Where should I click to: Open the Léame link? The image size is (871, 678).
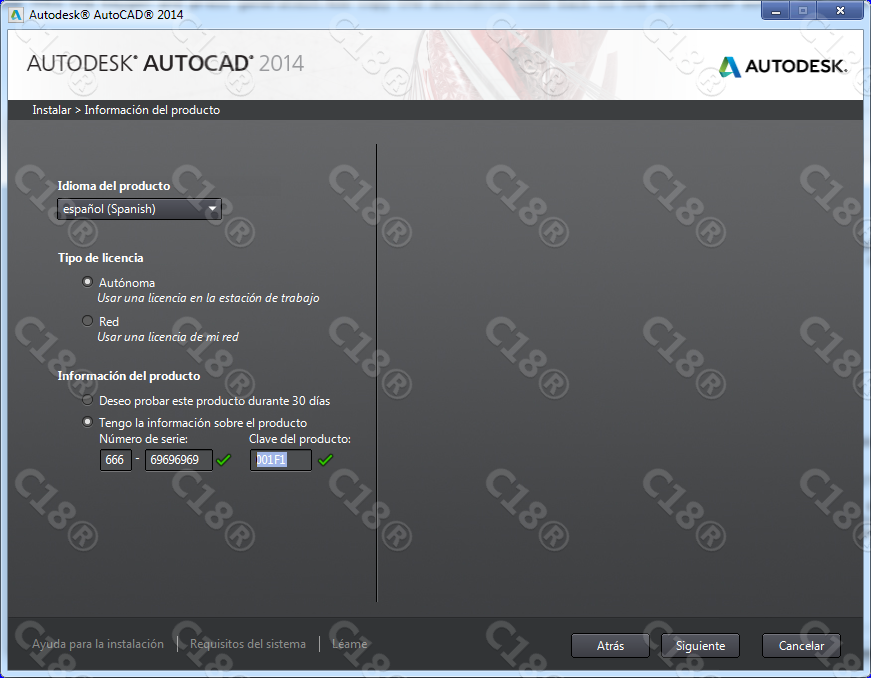tap(349, 644)
